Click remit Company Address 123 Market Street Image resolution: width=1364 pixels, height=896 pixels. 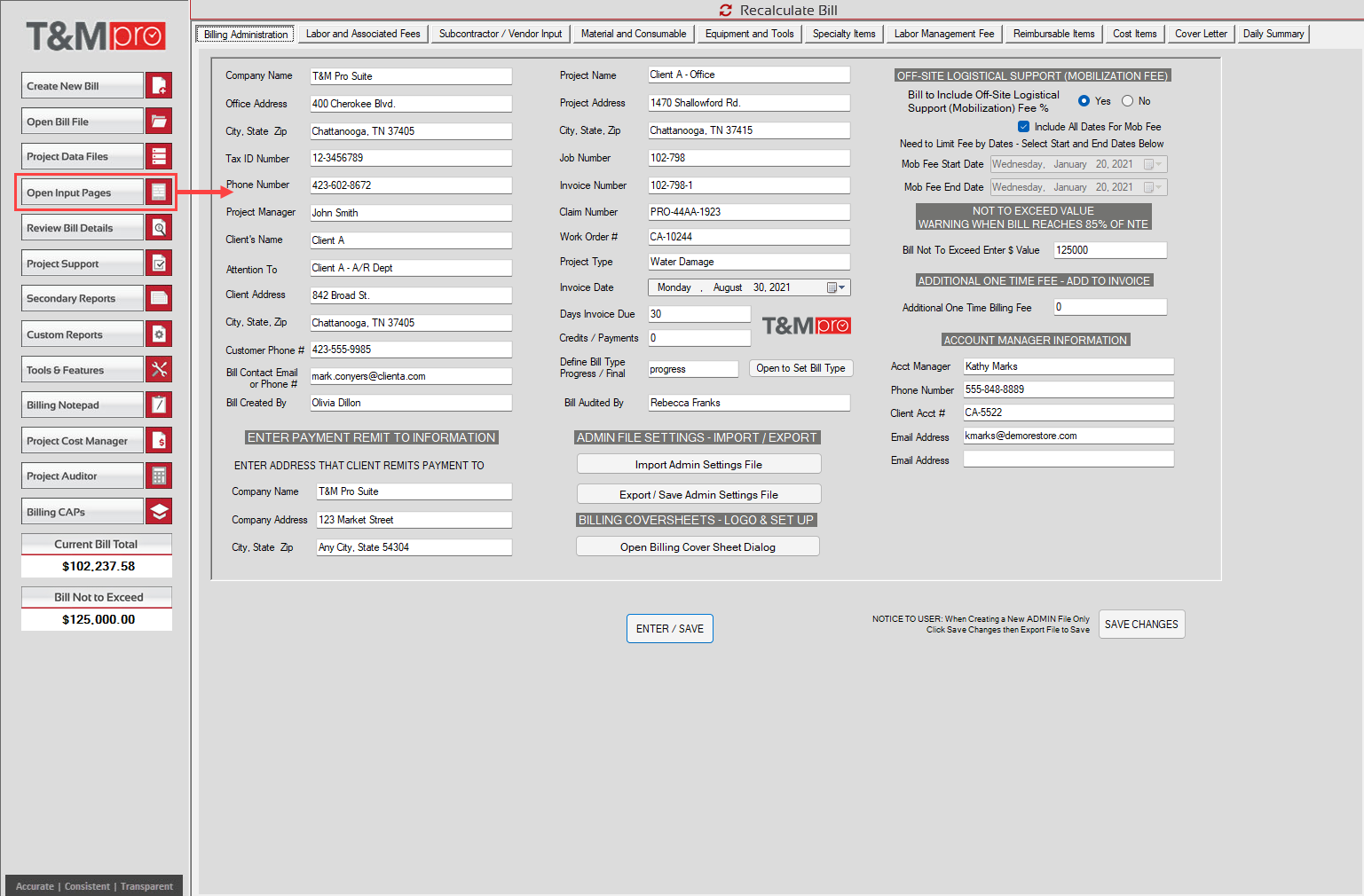[x=414, y=520]
